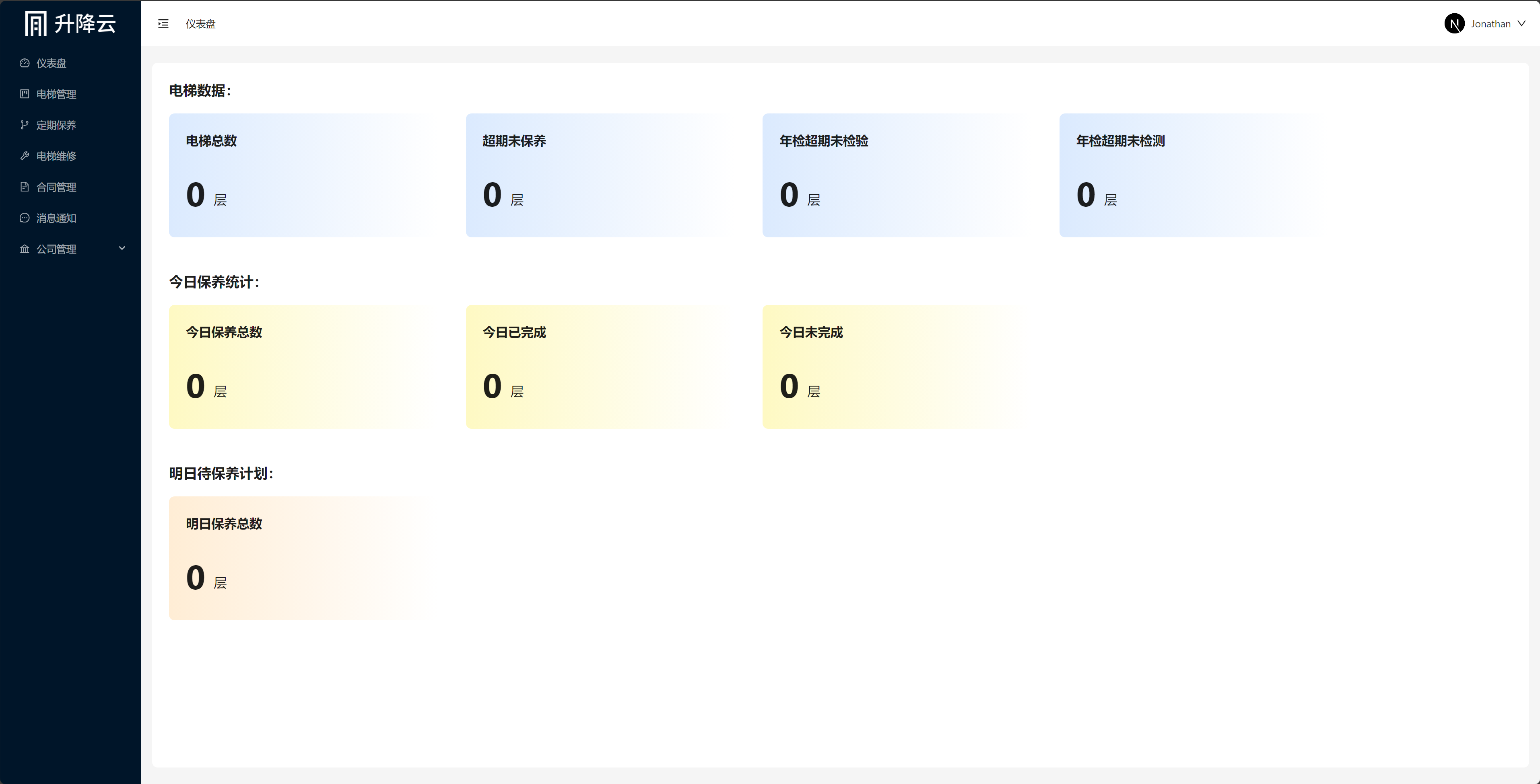Image resolution: width=1540 pixels, height=784 pixels.
Task: Click the 消息通知 message icon
Action: (x=25, y=218)
